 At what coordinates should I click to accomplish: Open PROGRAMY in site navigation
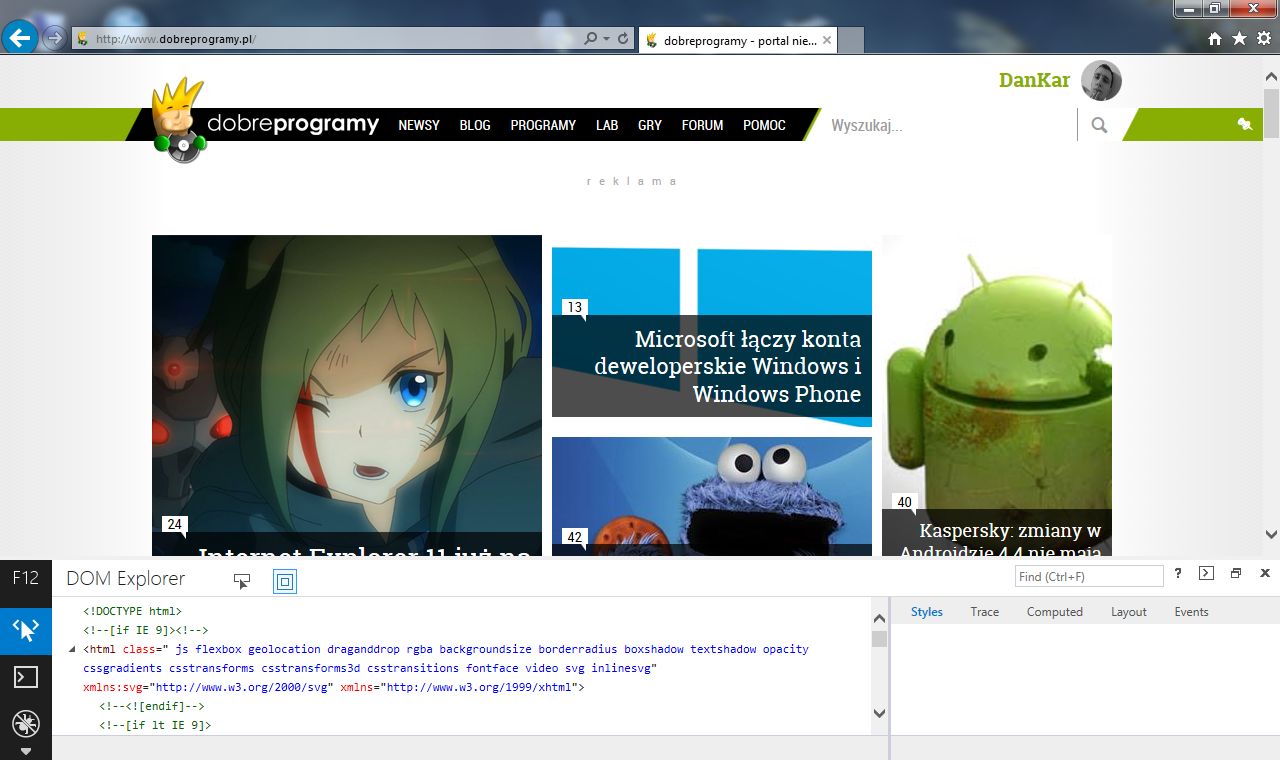[543, 125]
